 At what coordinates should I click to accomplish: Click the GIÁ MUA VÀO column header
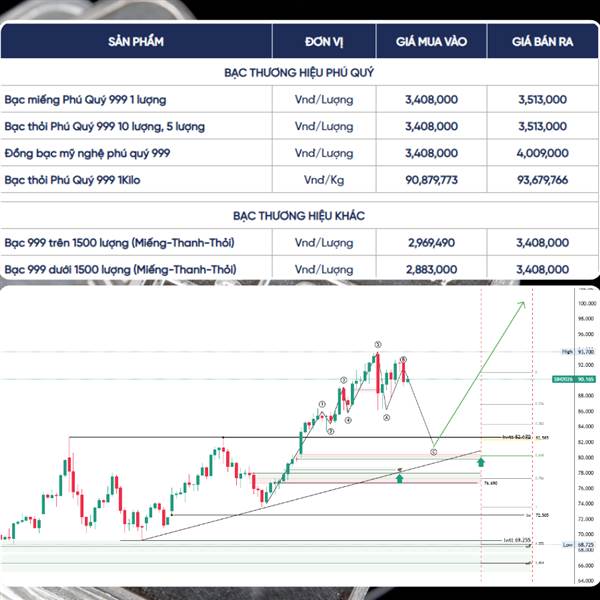[x=431, y=41]
